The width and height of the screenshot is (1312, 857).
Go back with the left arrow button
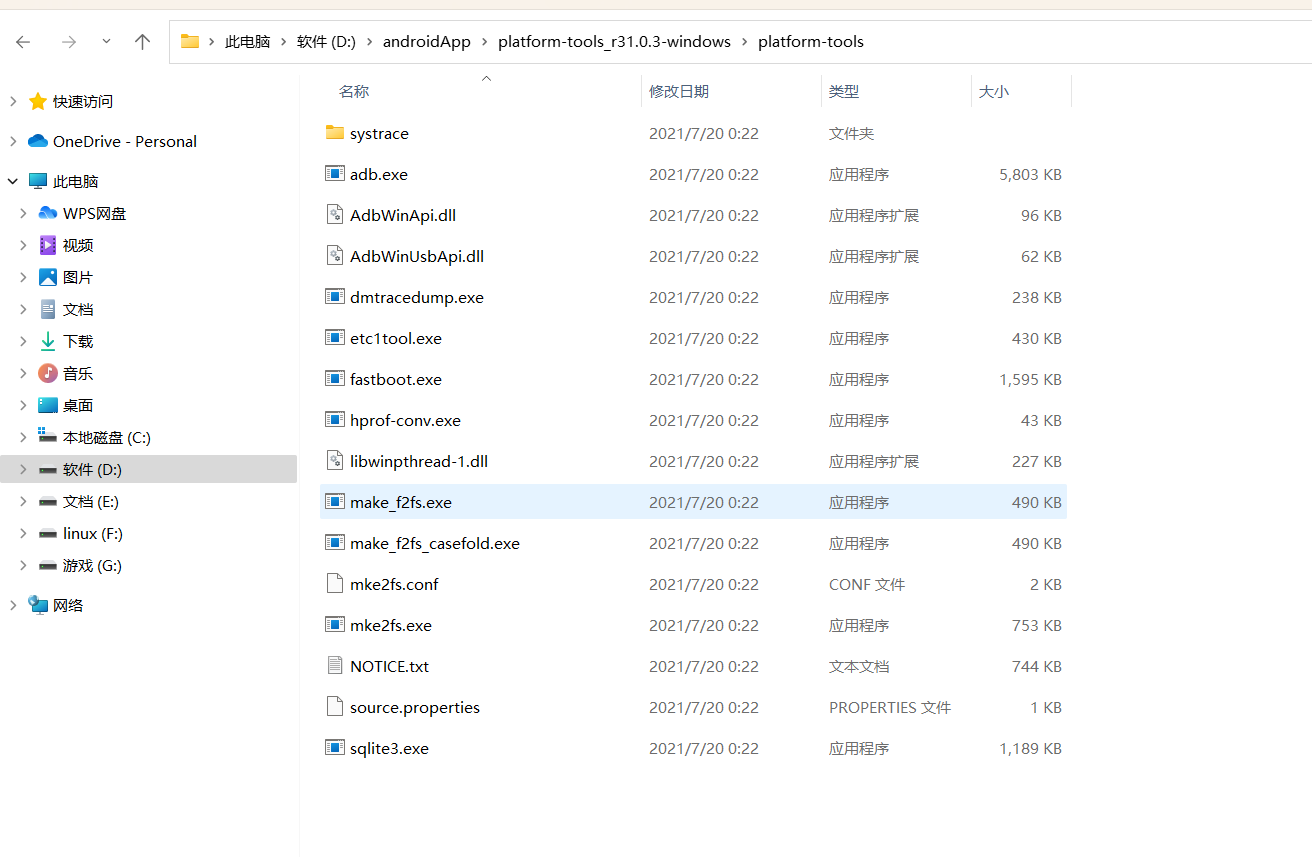coord(23,42)
